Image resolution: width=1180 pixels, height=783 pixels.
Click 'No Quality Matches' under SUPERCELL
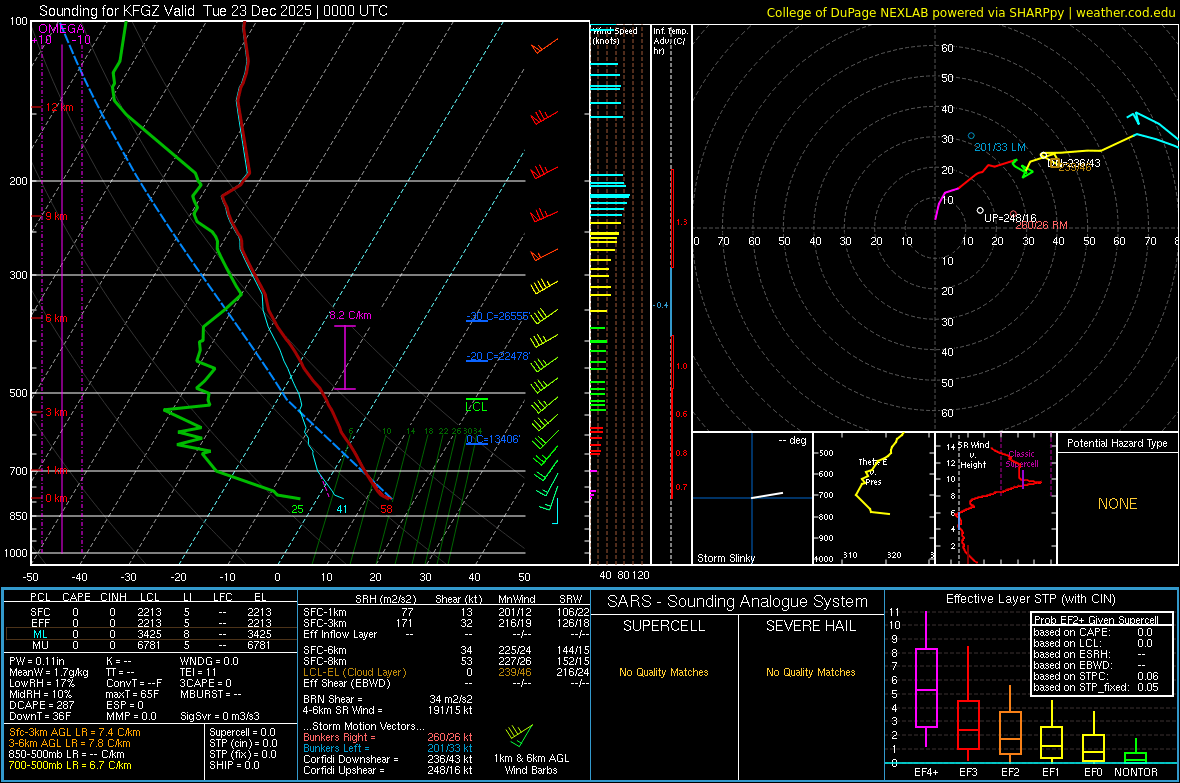[x=664, y=672]
